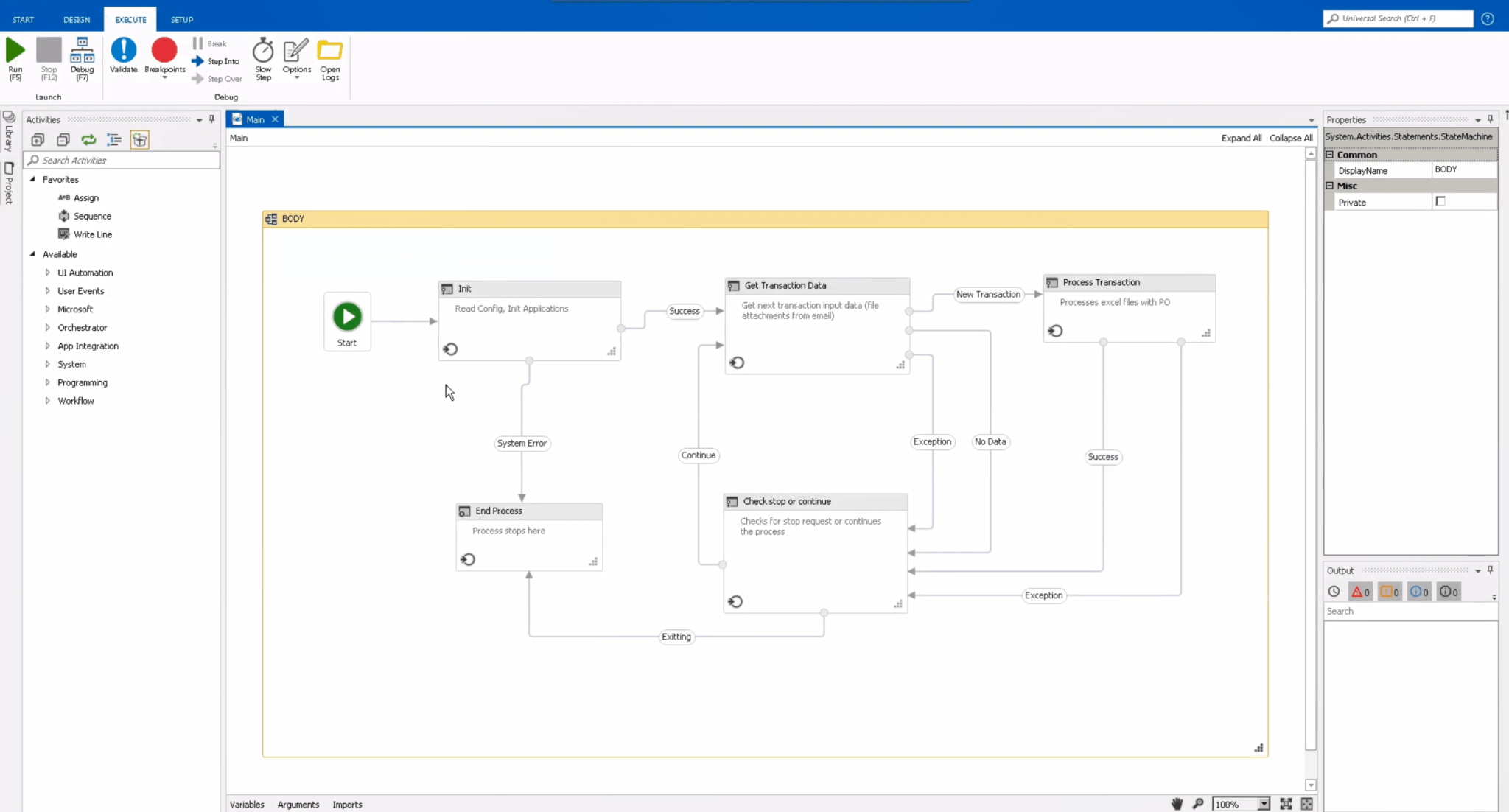This screenshot has height=812, width=1509.
Task: Filter warnings in the Output panel
Action: [x=1390, y=591]
